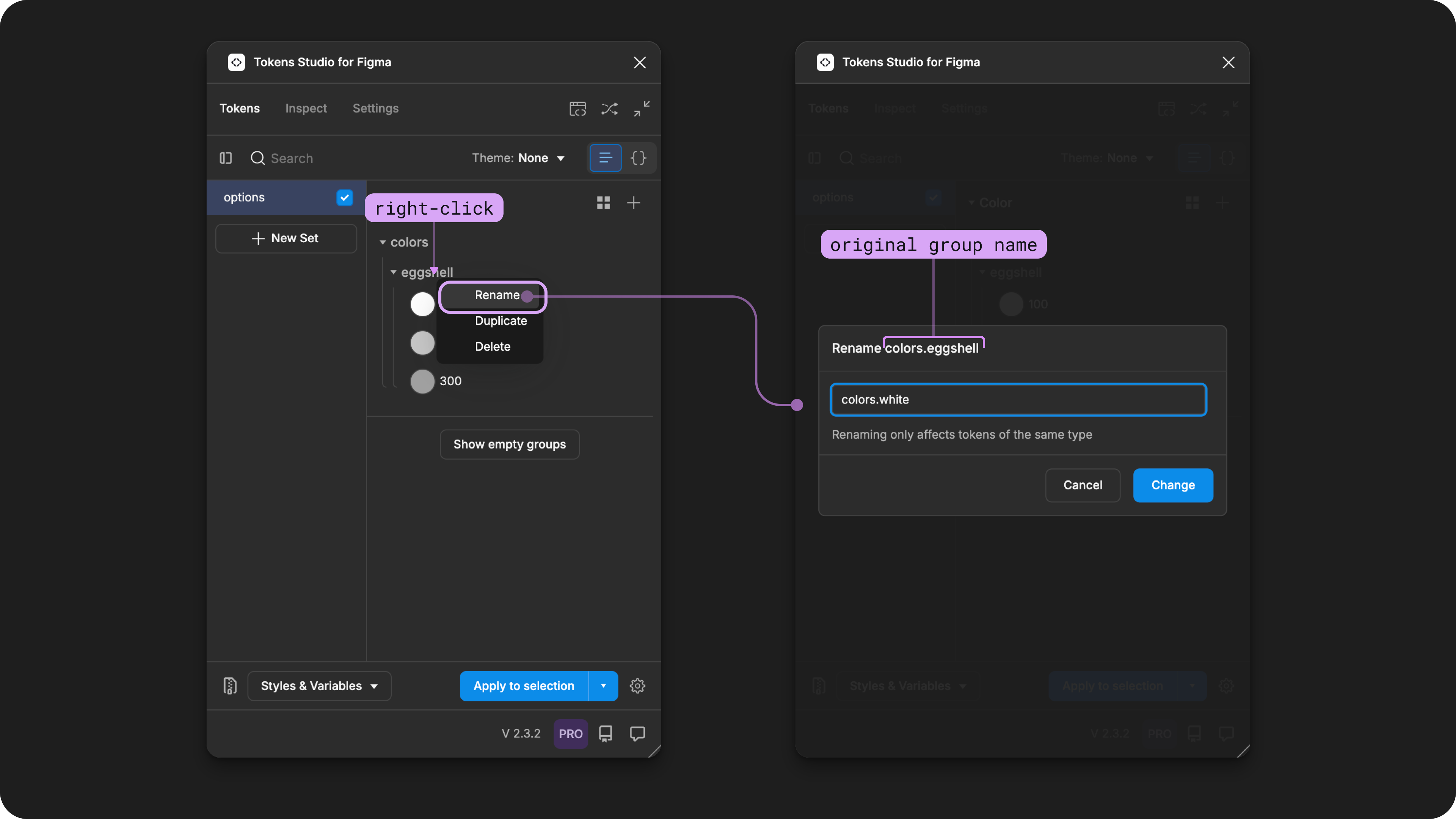The image size is (1456, 819).
Task: Click the Tokens Studio logo in right window
Action: 825,62
